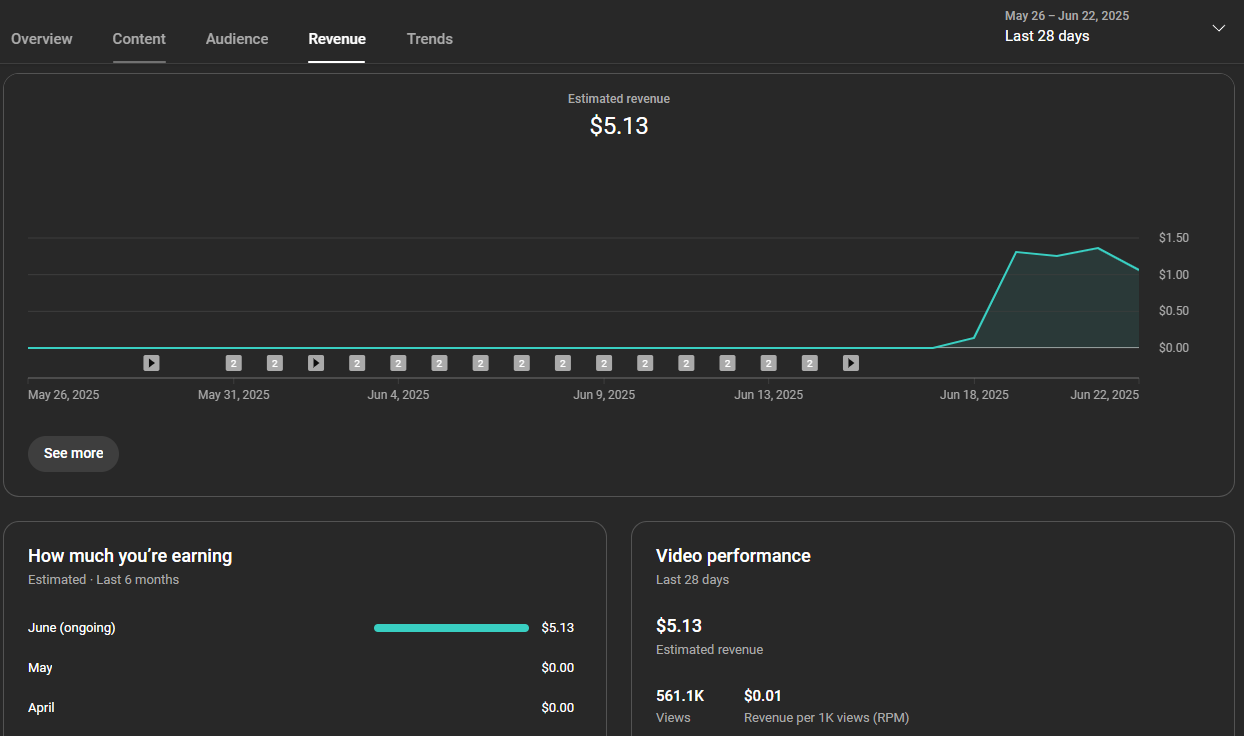Click the rightmost '2' uploads marker on the timeline
This screenshot has height=736, width=1244.
pyautogui.click(x=810, y=363)
